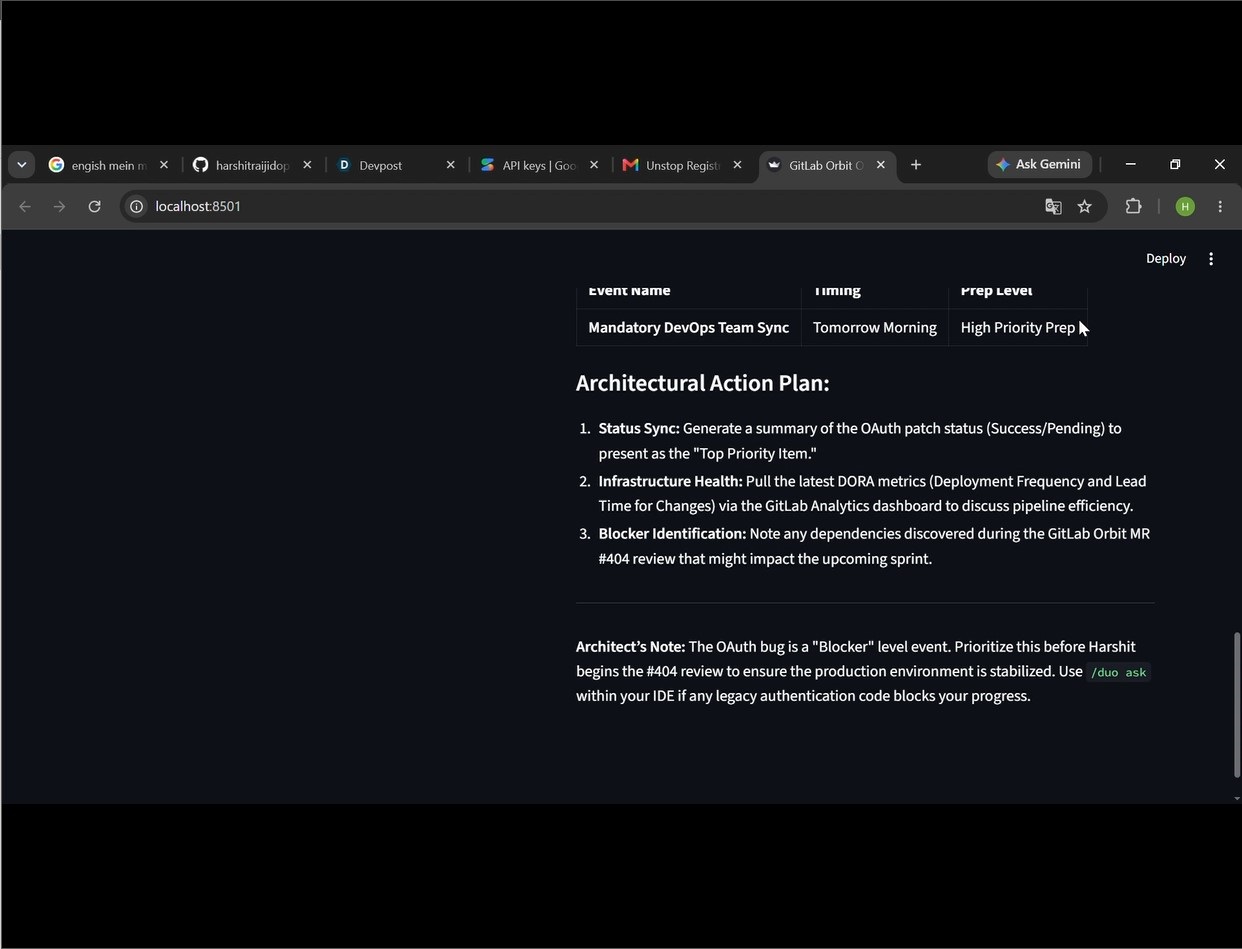This screenshot has width=1242, height=949.
Task: Click the 'Mandatory DevOps Team Sync' cell
Action: pos(689,328)
